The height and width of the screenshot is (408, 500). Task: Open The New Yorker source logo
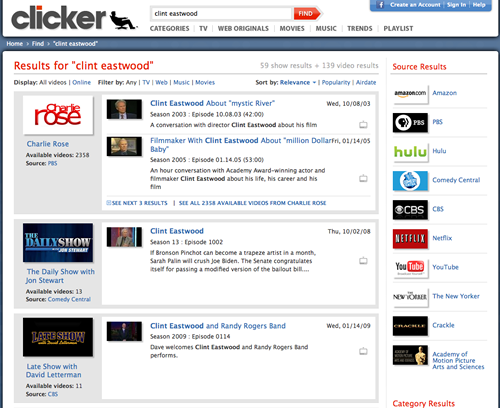(410, 297)
